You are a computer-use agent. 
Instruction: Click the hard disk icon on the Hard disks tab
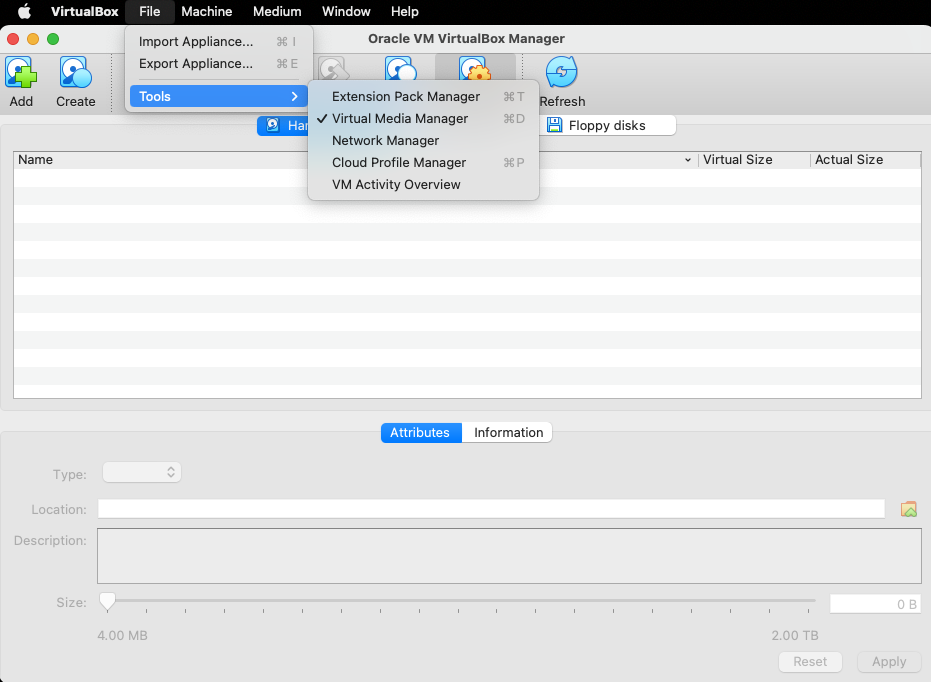tap(271, 125)
